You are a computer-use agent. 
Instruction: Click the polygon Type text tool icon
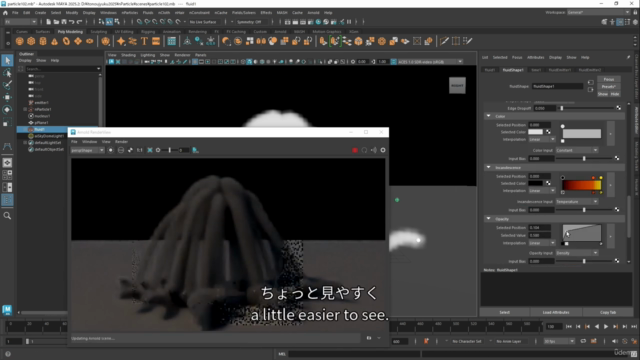click(x=144, y=41)
